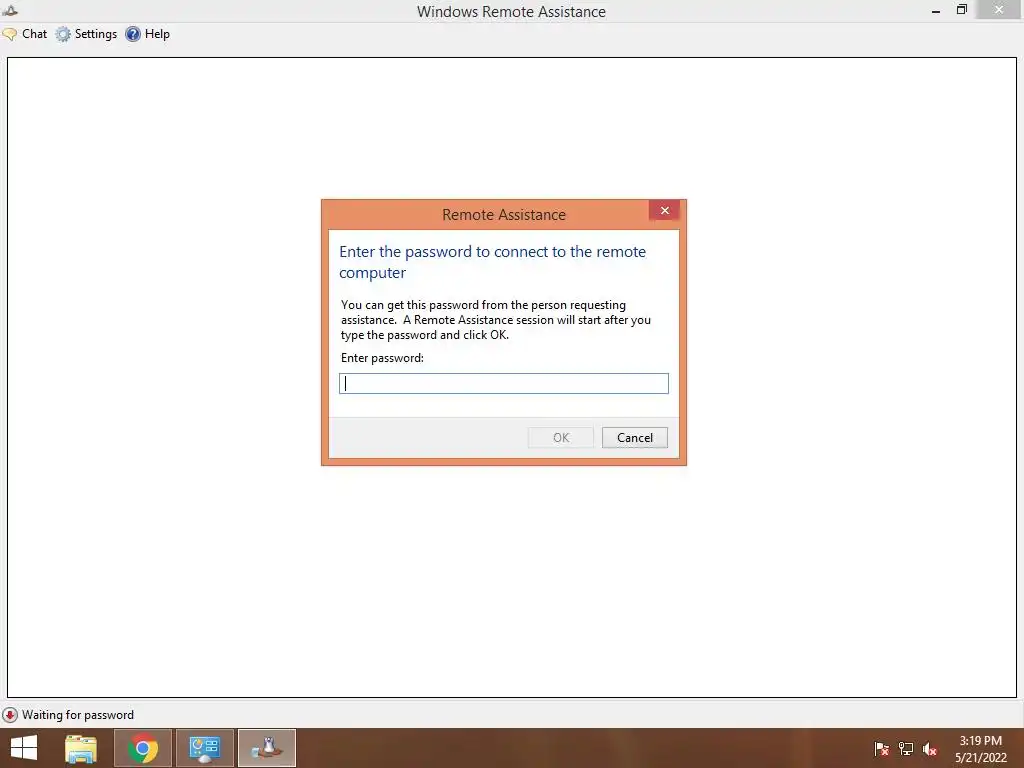
Task: Open Control Panel taskbar icon
Action: pyautogui.click(x=204, y=748)
